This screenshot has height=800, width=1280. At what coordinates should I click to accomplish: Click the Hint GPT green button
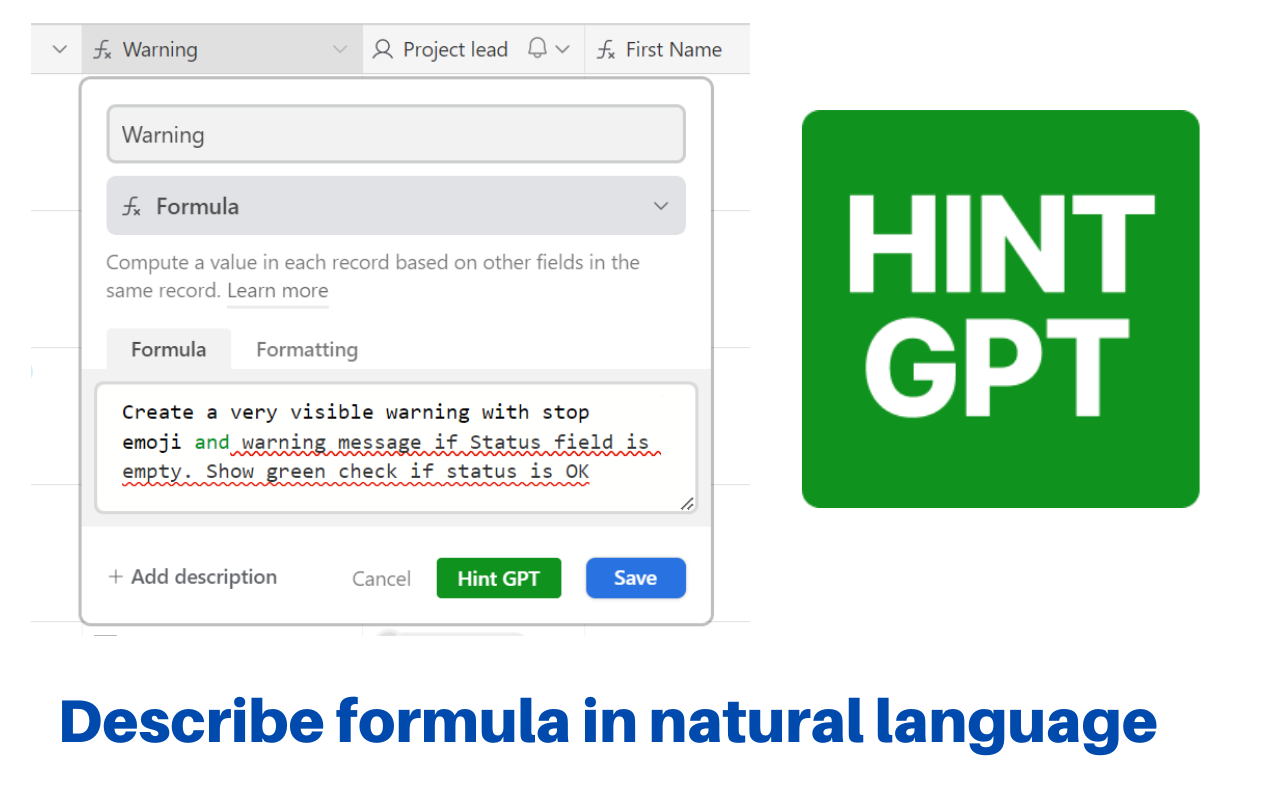[x=498, y=578]
